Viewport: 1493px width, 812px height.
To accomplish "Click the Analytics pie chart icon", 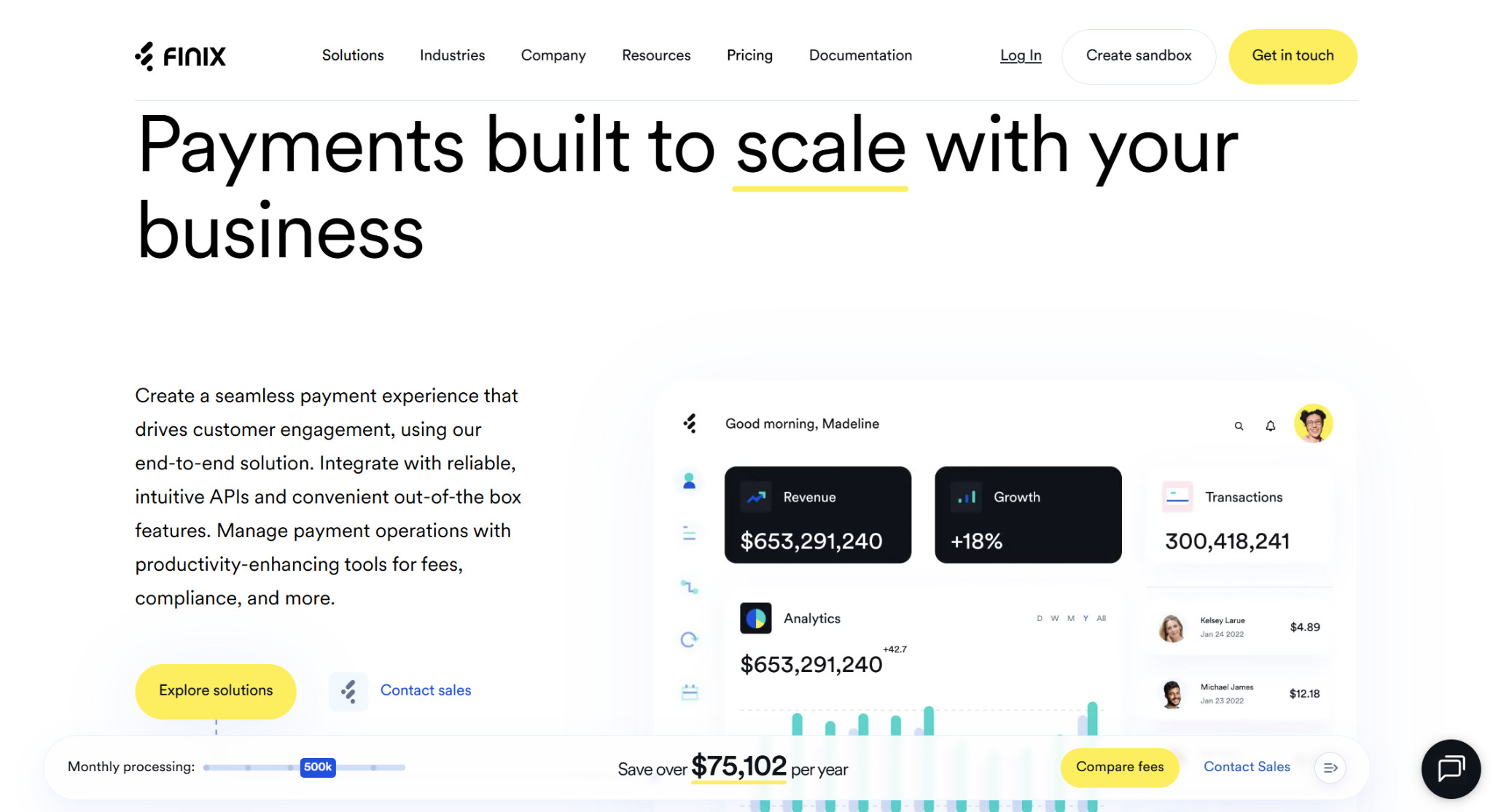I will click(756, 618).
